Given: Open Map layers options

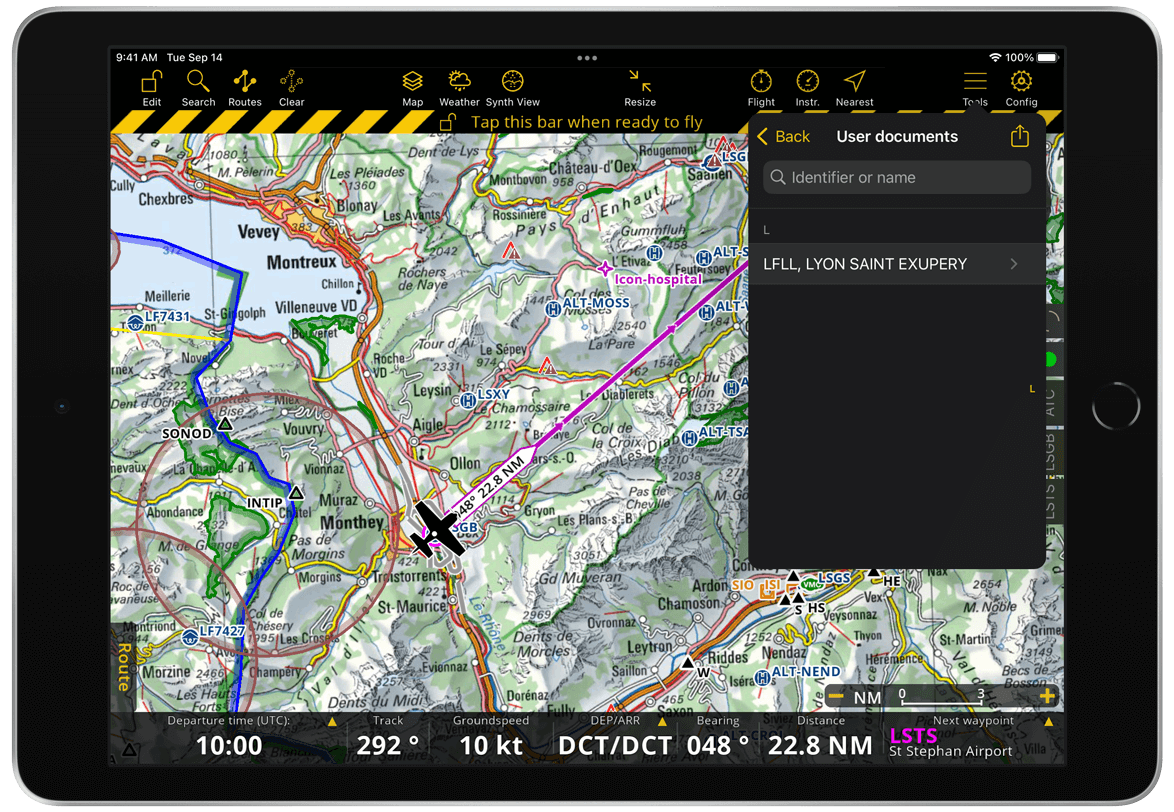Looking at the screenshot, I should (x=413, y=88).
